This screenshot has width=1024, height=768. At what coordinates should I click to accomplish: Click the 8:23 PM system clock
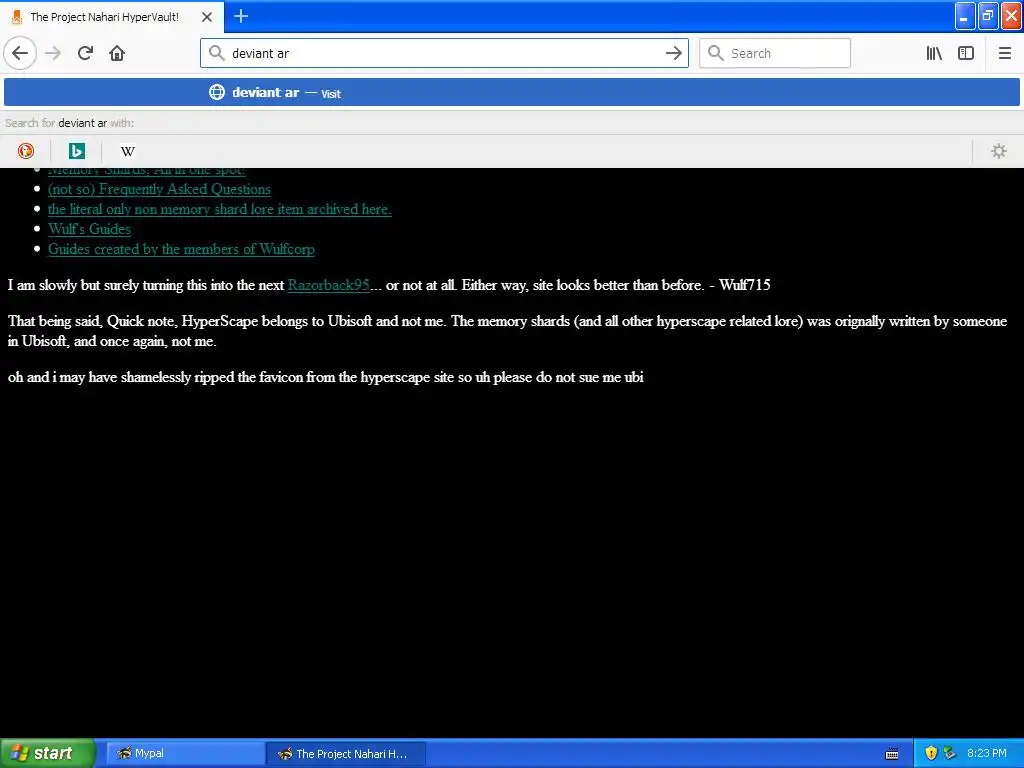pyautogui.click(x=986, y=753)
